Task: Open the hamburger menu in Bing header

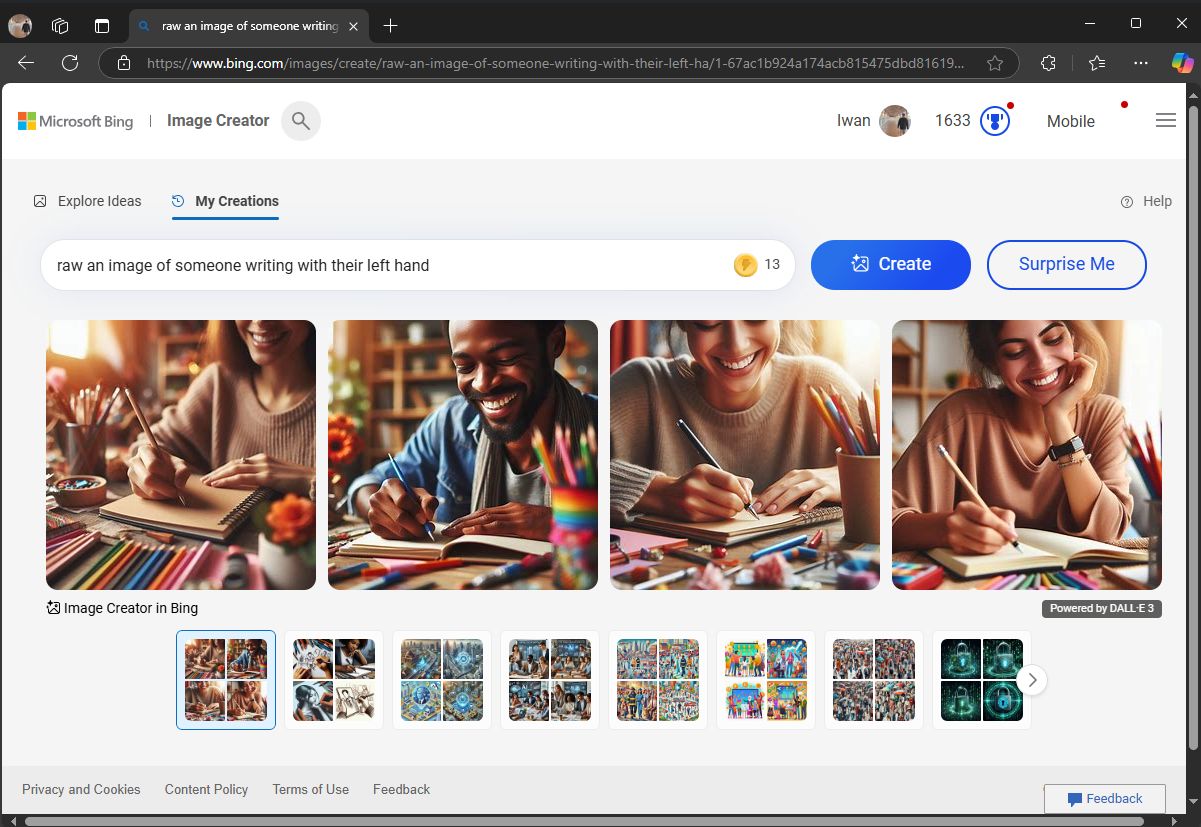Action: coord(1166,120)
